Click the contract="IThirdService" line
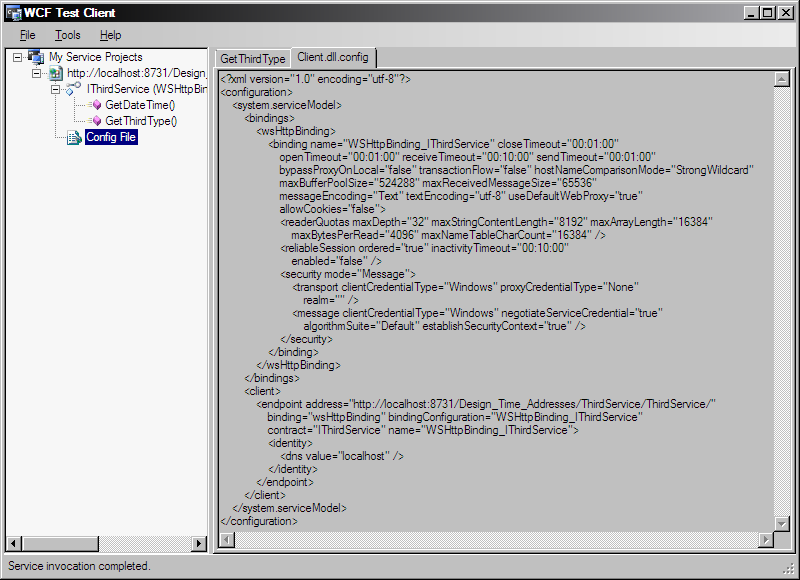 pos(423,430)
